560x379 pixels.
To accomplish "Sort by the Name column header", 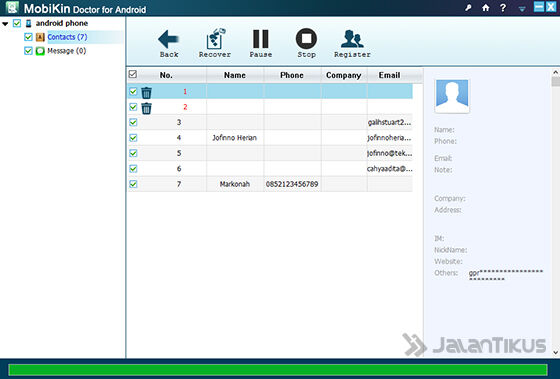I will point(235,75).
